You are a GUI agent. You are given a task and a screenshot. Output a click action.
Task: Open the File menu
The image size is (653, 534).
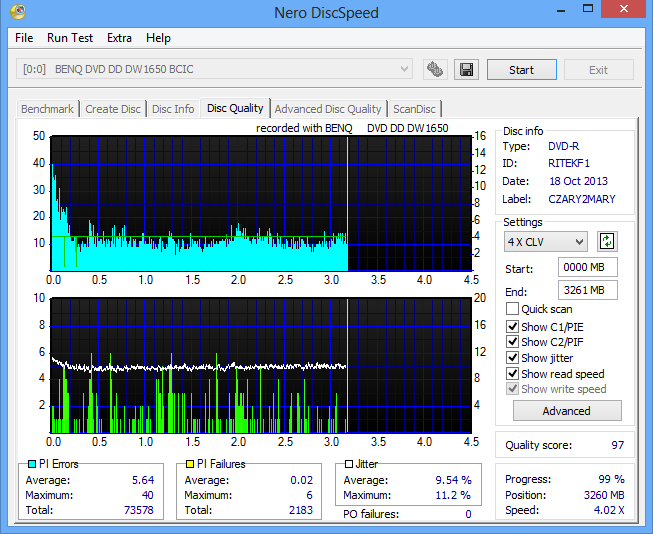[24, 38]
